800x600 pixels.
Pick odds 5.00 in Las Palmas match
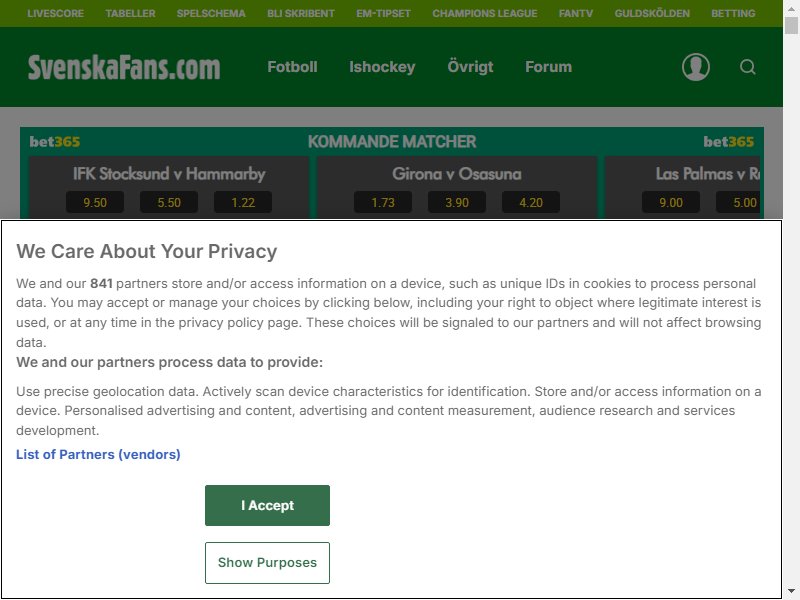pyautogui.click(x=738, y=202)
